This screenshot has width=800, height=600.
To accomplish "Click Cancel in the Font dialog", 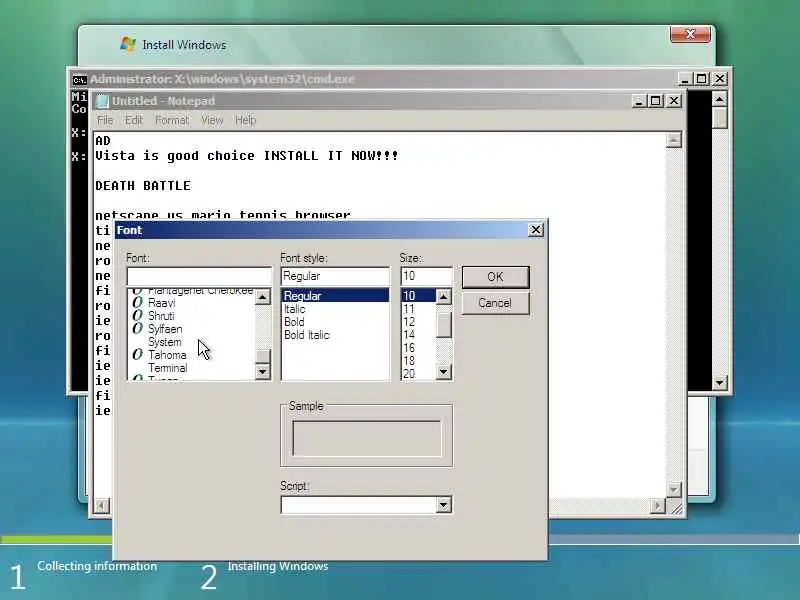I will (495, 303).
